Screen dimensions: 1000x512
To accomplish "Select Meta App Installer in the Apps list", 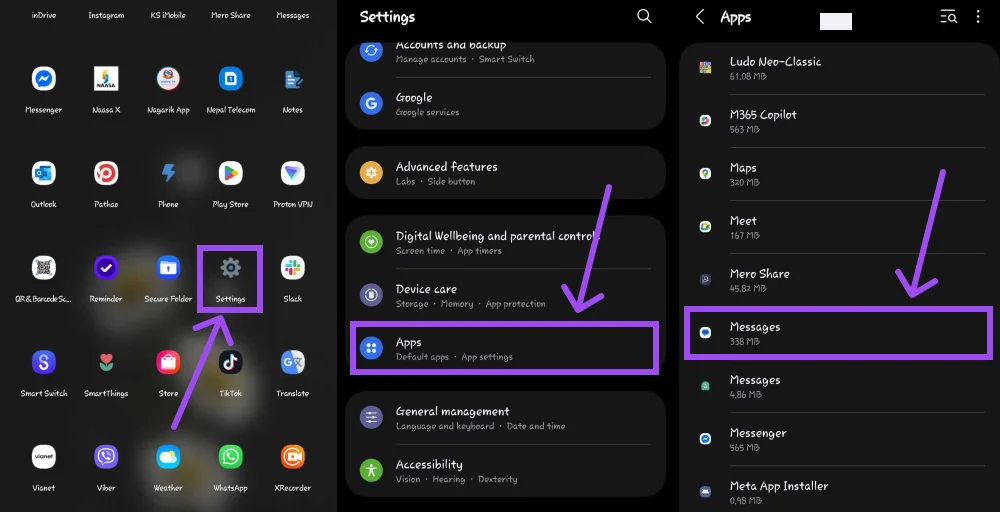I will click(838, 491).
